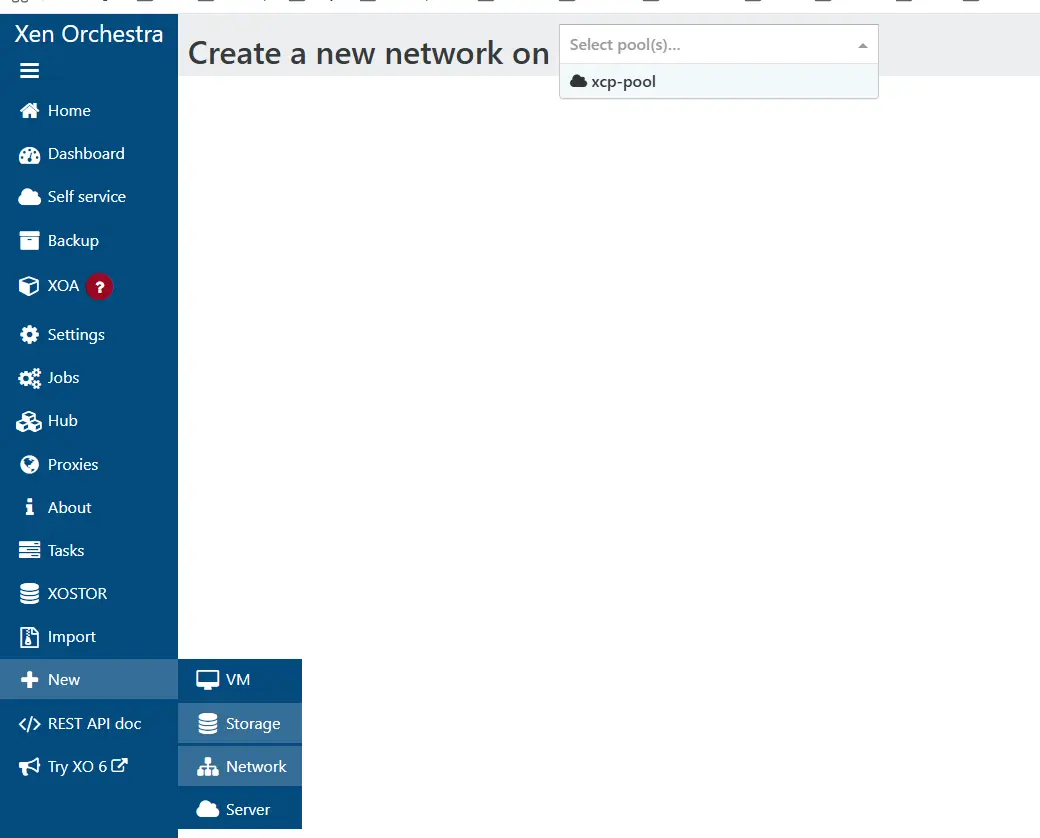
Task: Expand the Select pool(s) dropdown arrow
Action: [x=862, y=45]
